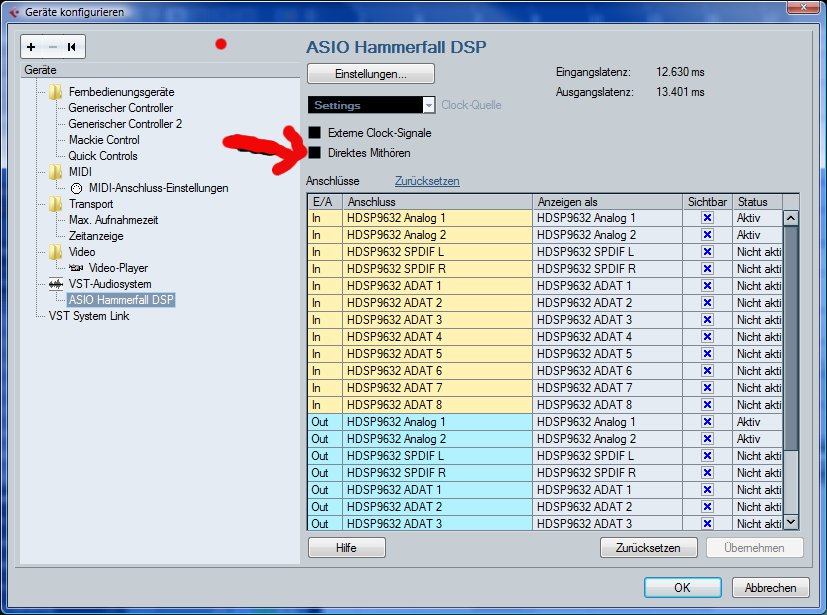Close the Geräte konfigurieren dialog

[803, 7]
